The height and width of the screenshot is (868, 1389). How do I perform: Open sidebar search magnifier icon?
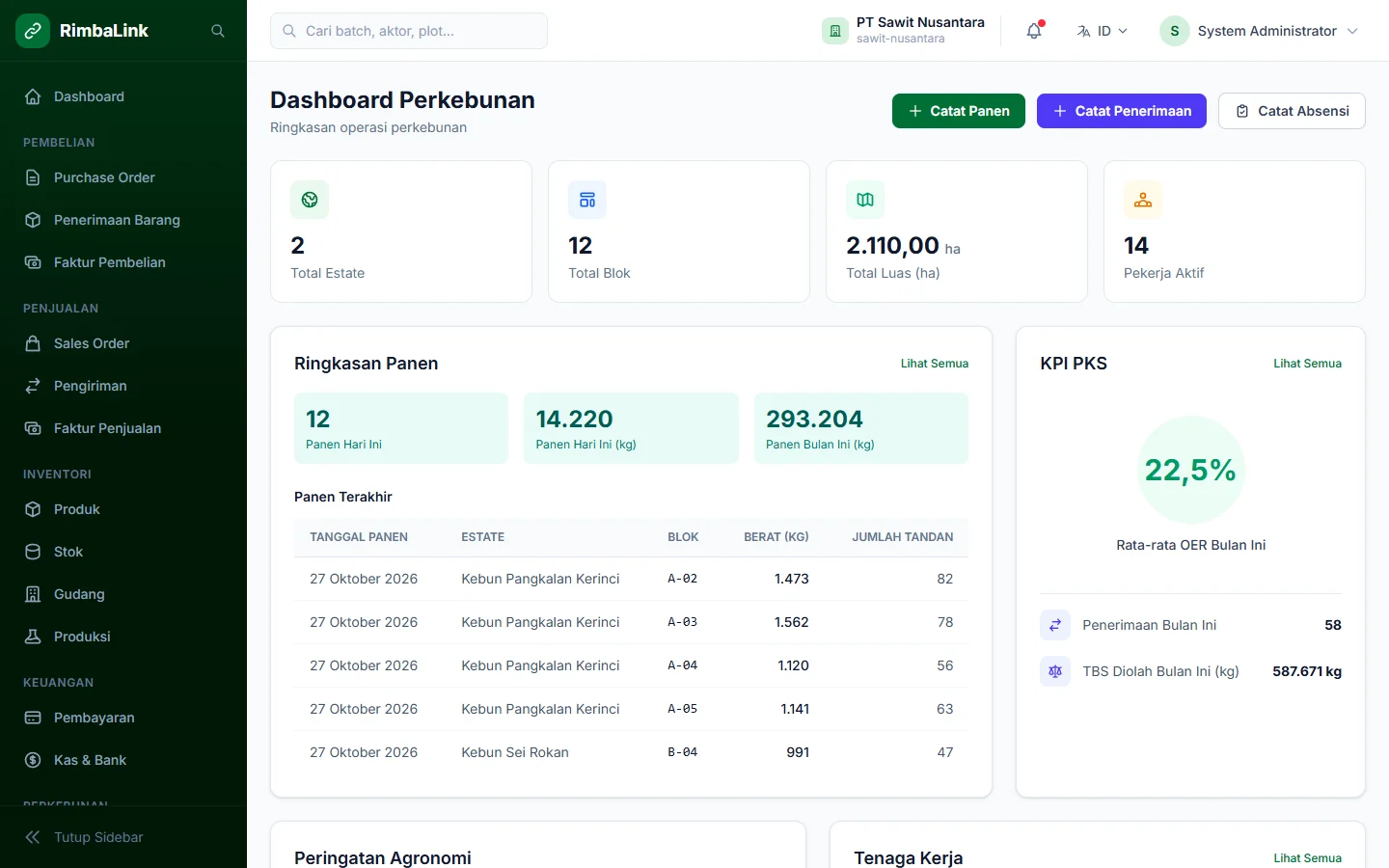coord(218,31)
